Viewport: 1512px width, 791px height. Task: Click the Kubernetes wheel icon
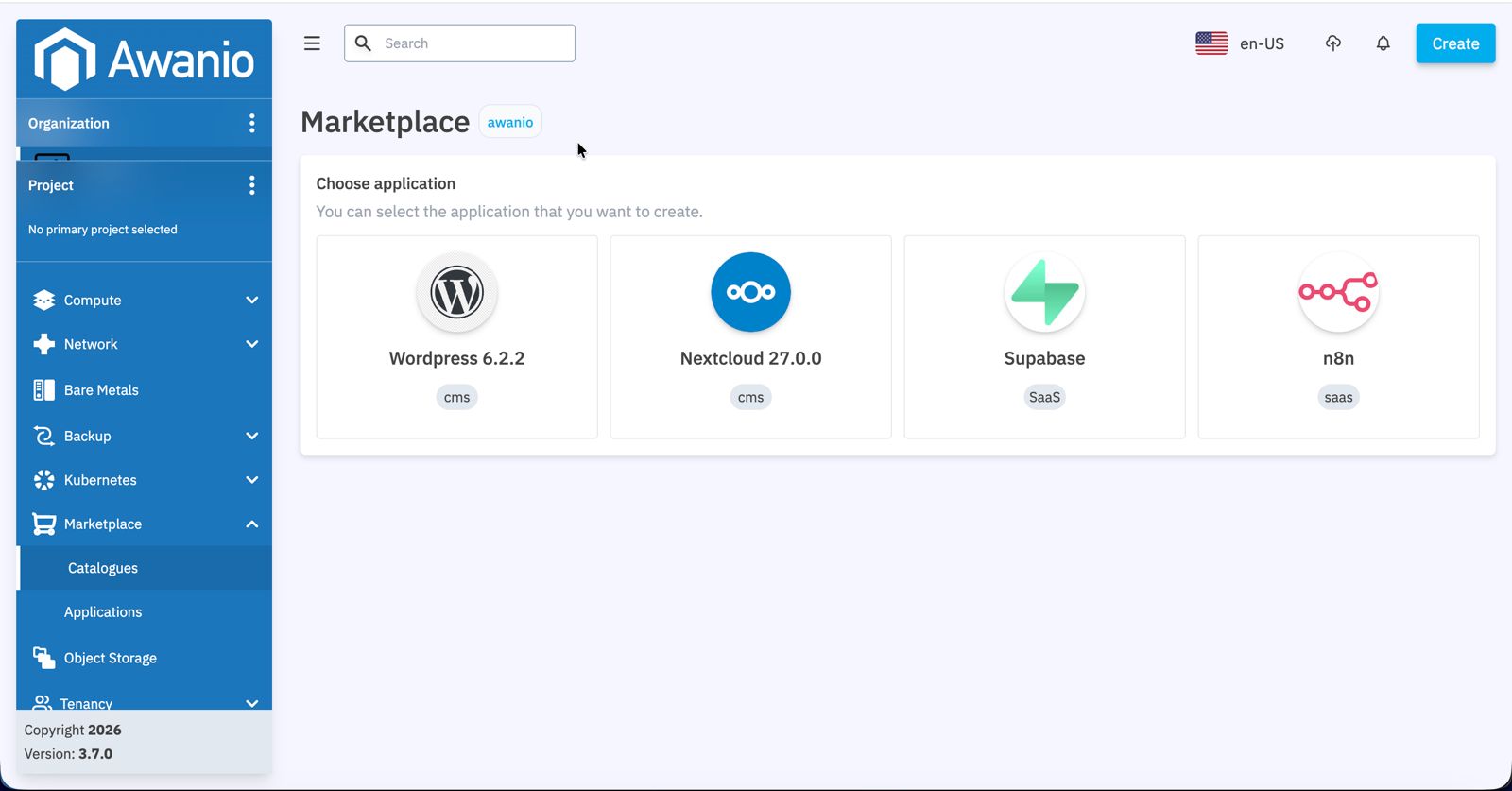43,480
